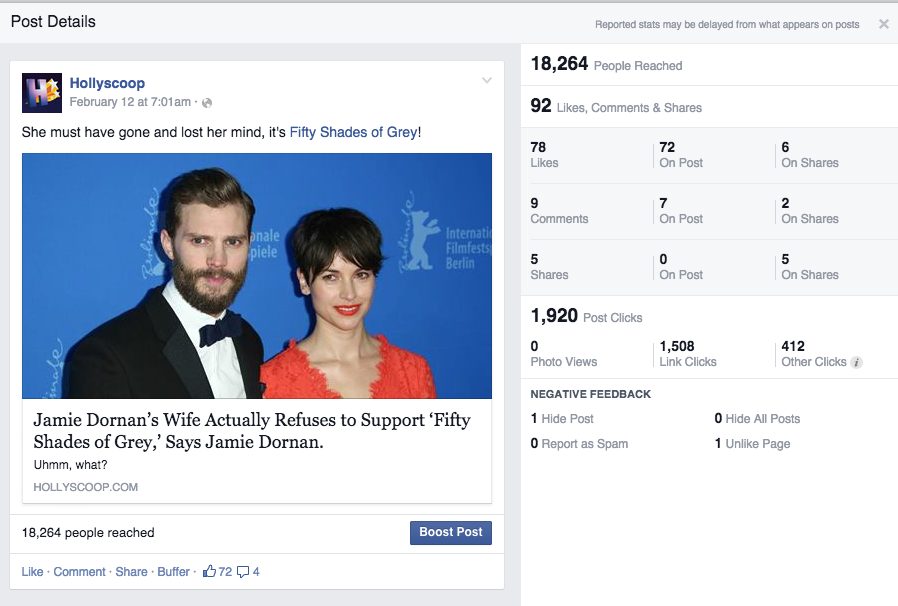
Task: Click the 18,264 people reached footer text
Action: pos(88,533)
